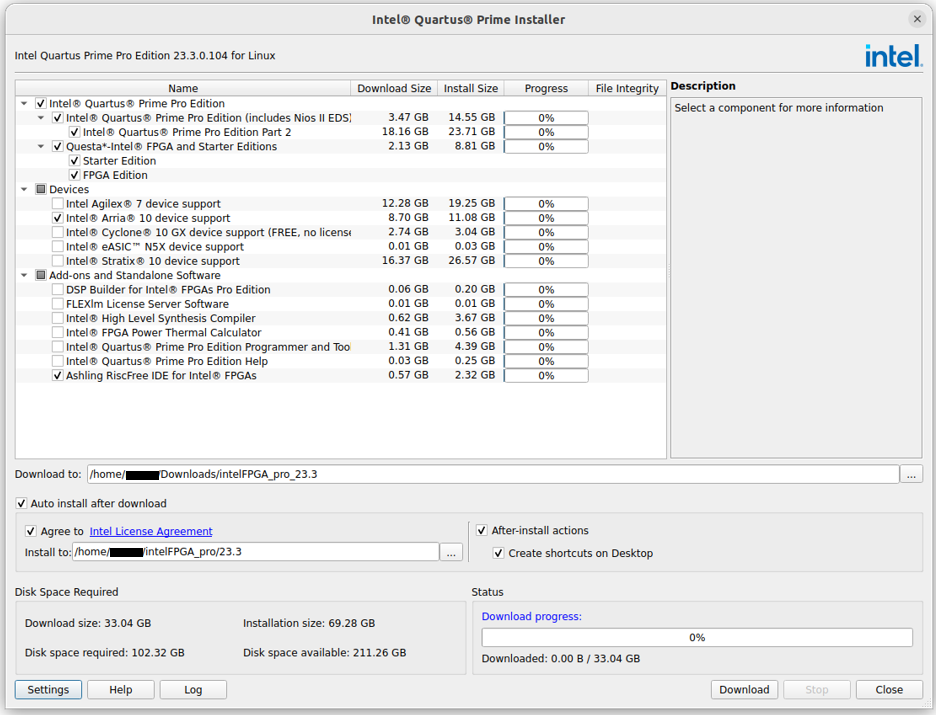
Task: Select the Intel Stratix 10 device support row label
Action: click(x=153, y=261)
